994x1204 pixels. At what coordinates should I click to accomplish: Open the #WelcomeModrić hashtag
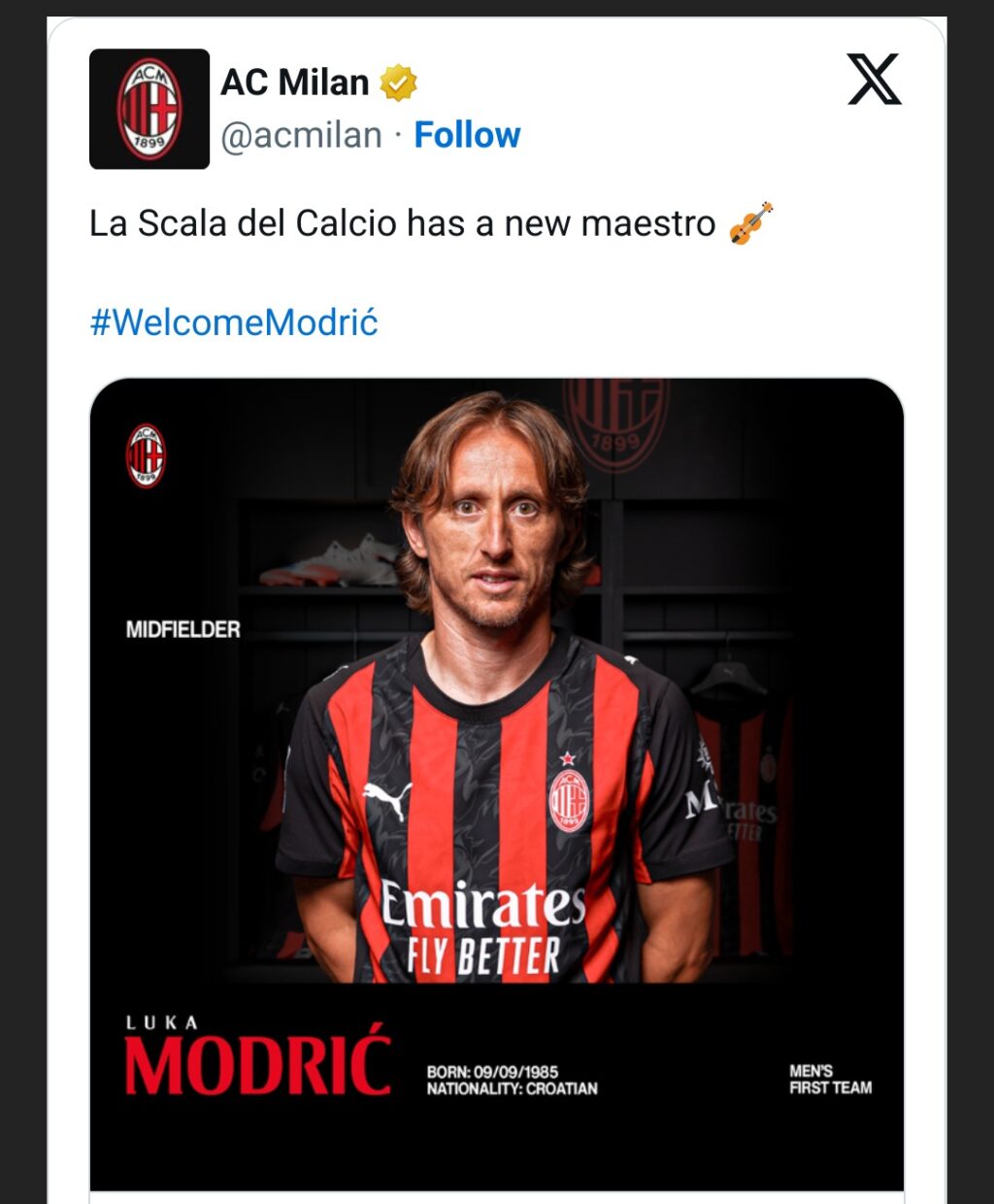tap(234, 321)
